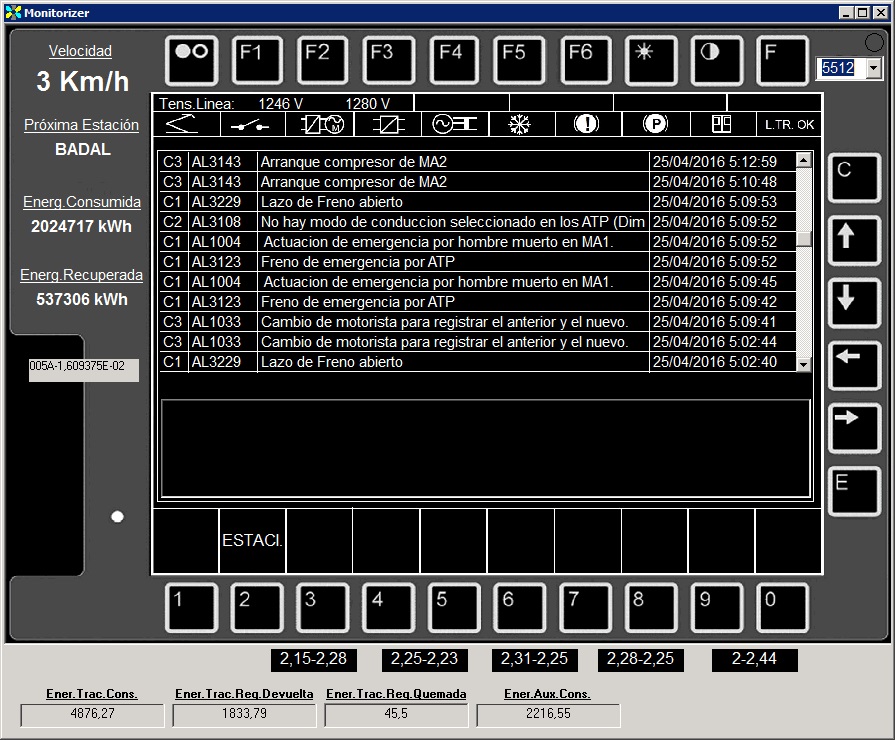Click the circuit breaker switch icon
Screen dimensions: 895x740
[251, 124]
